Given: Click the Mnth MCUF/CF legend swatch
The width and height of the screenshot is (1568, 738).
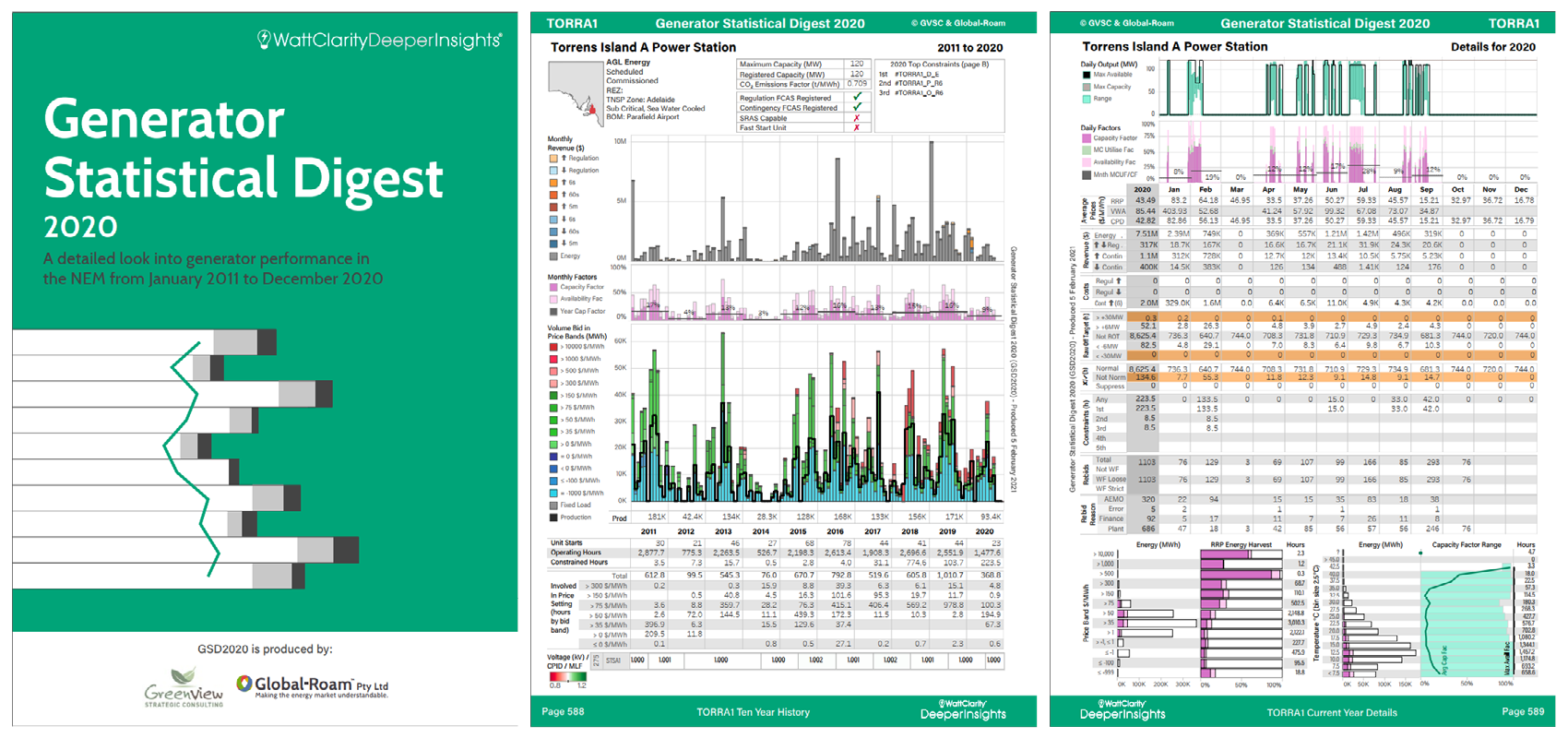Looking at the screenshot, I should pos(1087,174).
